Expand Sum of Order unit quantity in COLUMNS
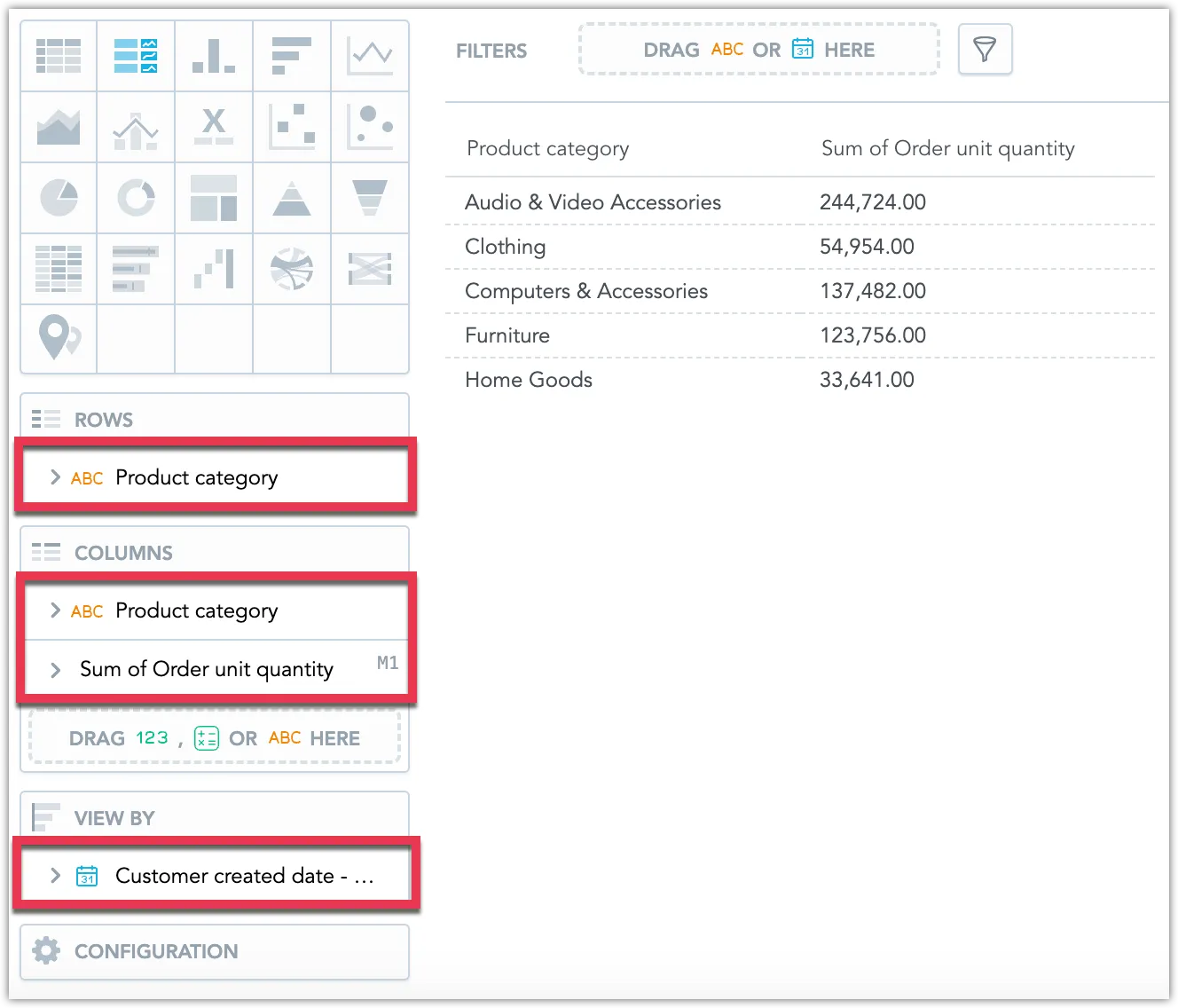Screen dimensions: 1178x1008 (x=54, y=670)
